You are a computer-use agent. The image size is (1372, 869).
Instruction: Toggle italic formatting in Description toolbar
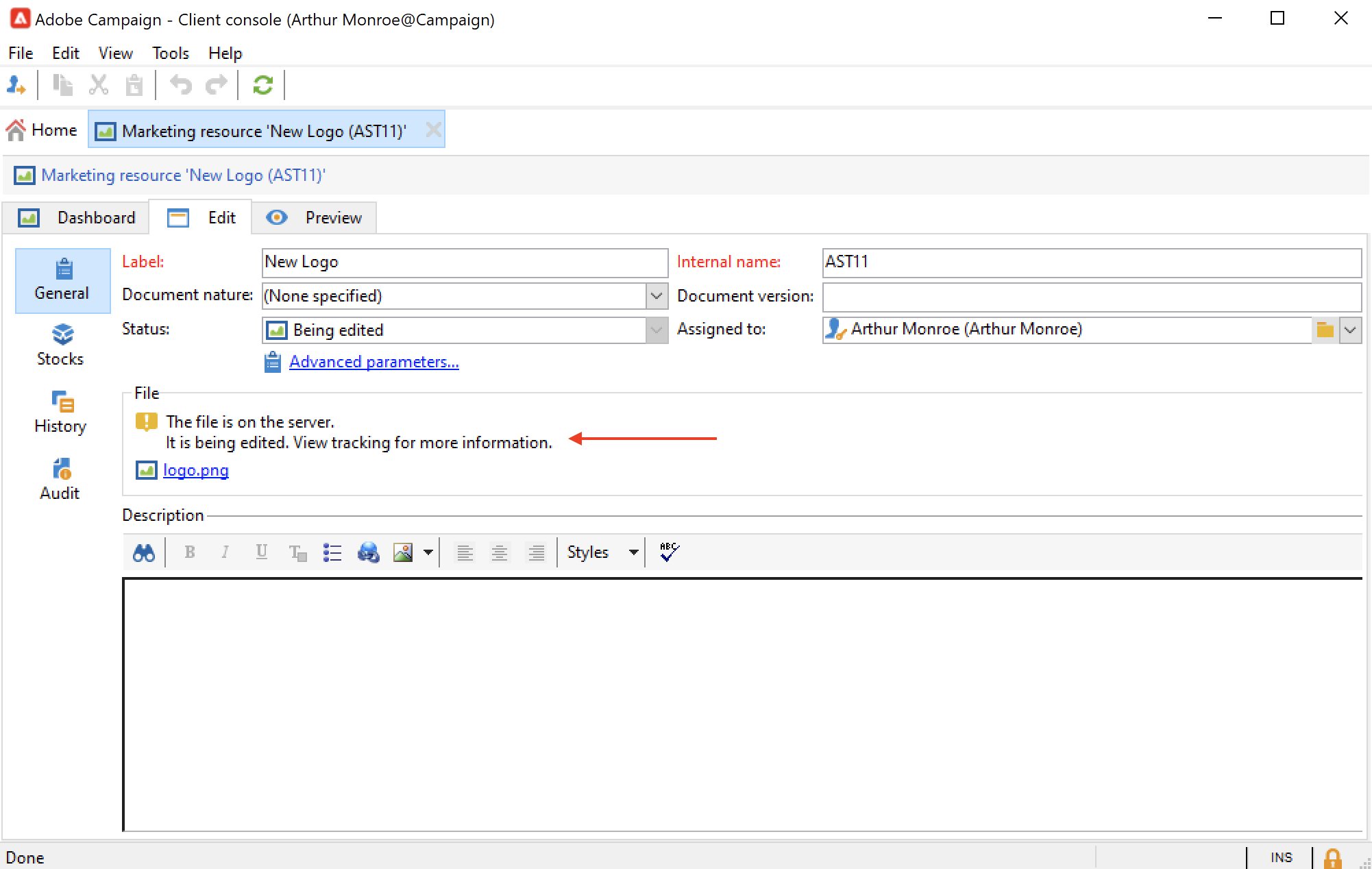[x=225, y=552]
